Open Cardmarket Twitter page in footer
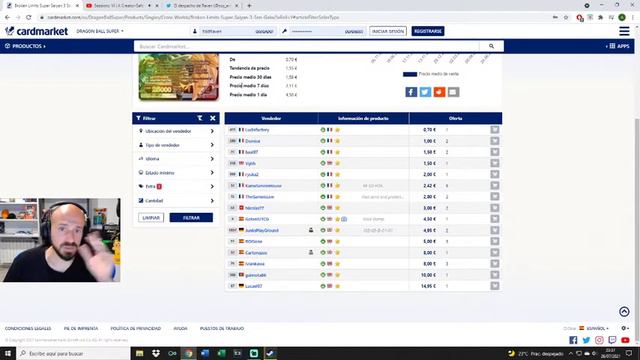Image resolution: width=640 pixels, height=360 pixels. [x=586, y=340]
